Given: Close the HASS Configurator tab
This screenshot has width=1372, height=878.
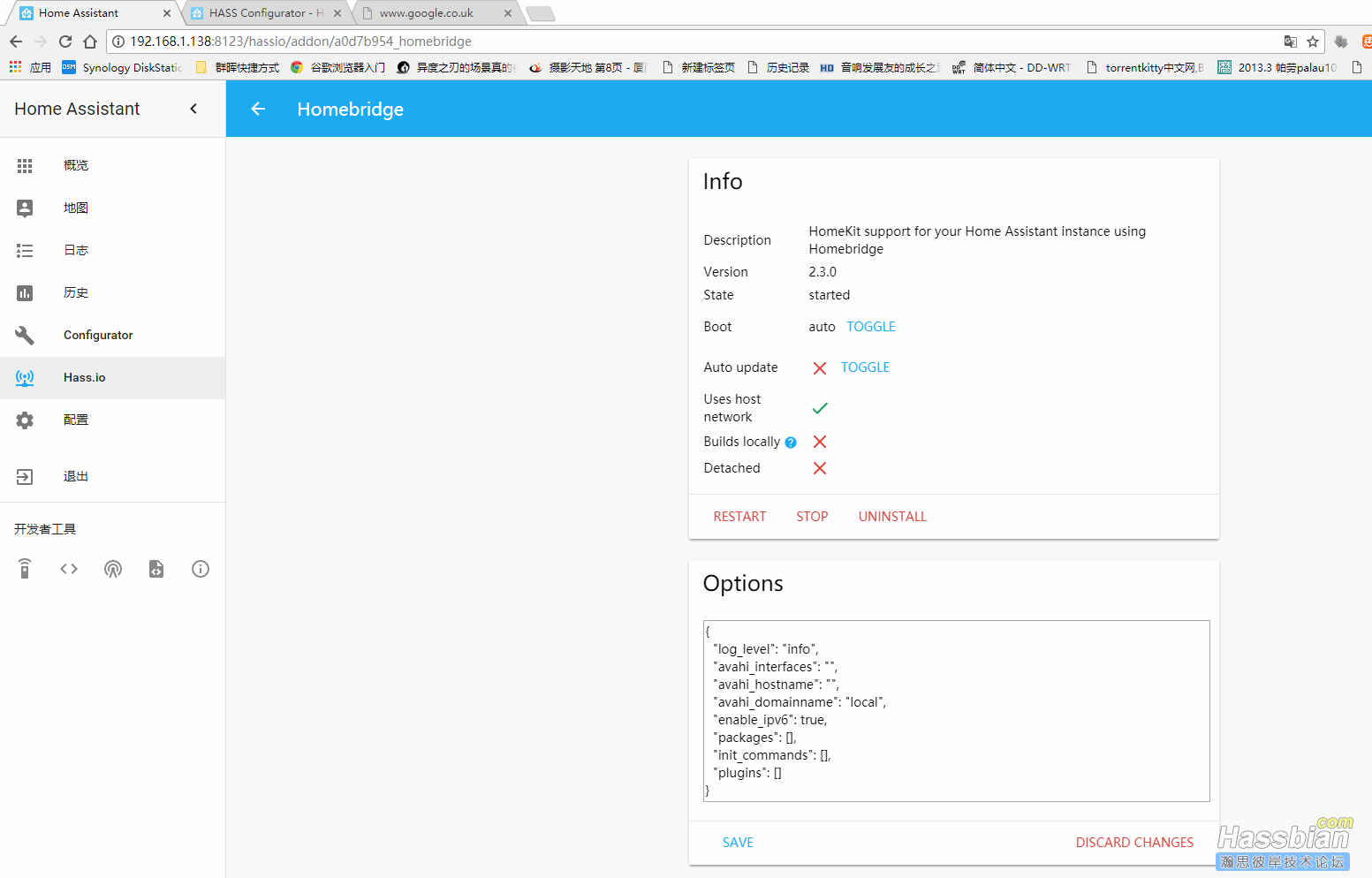Looking at the screenshot, I should click(x=337, y=13).
